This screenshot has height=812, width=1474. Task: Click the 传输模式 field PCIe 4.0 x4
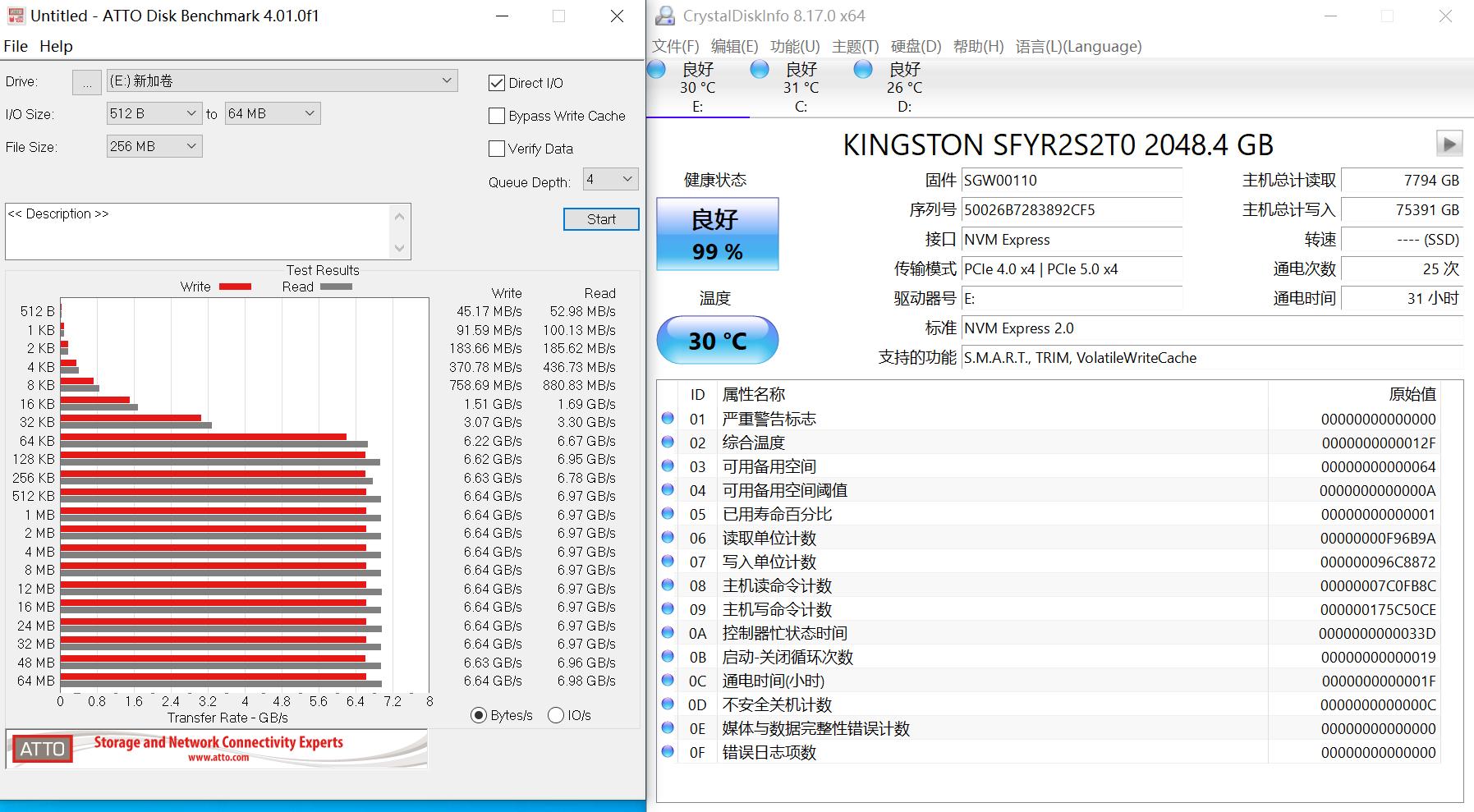tap(1072, 268)
